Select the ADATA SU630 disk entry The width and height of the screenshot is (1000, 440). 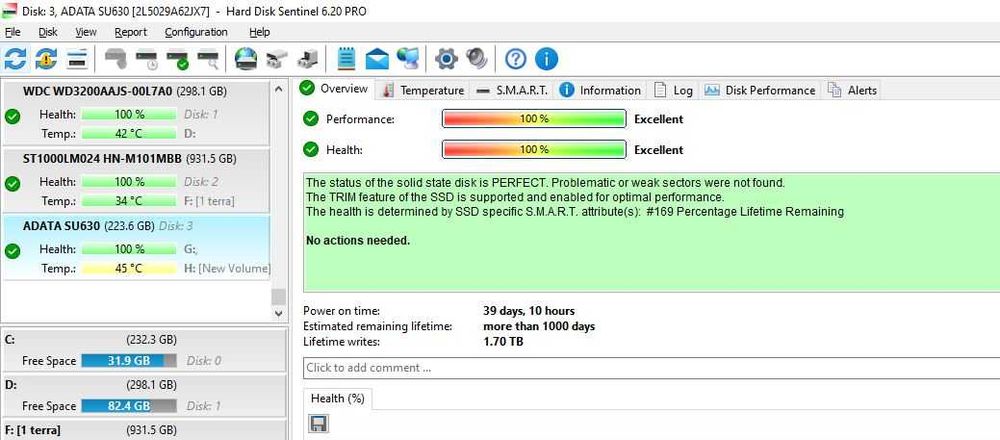(x=136, y=247)
